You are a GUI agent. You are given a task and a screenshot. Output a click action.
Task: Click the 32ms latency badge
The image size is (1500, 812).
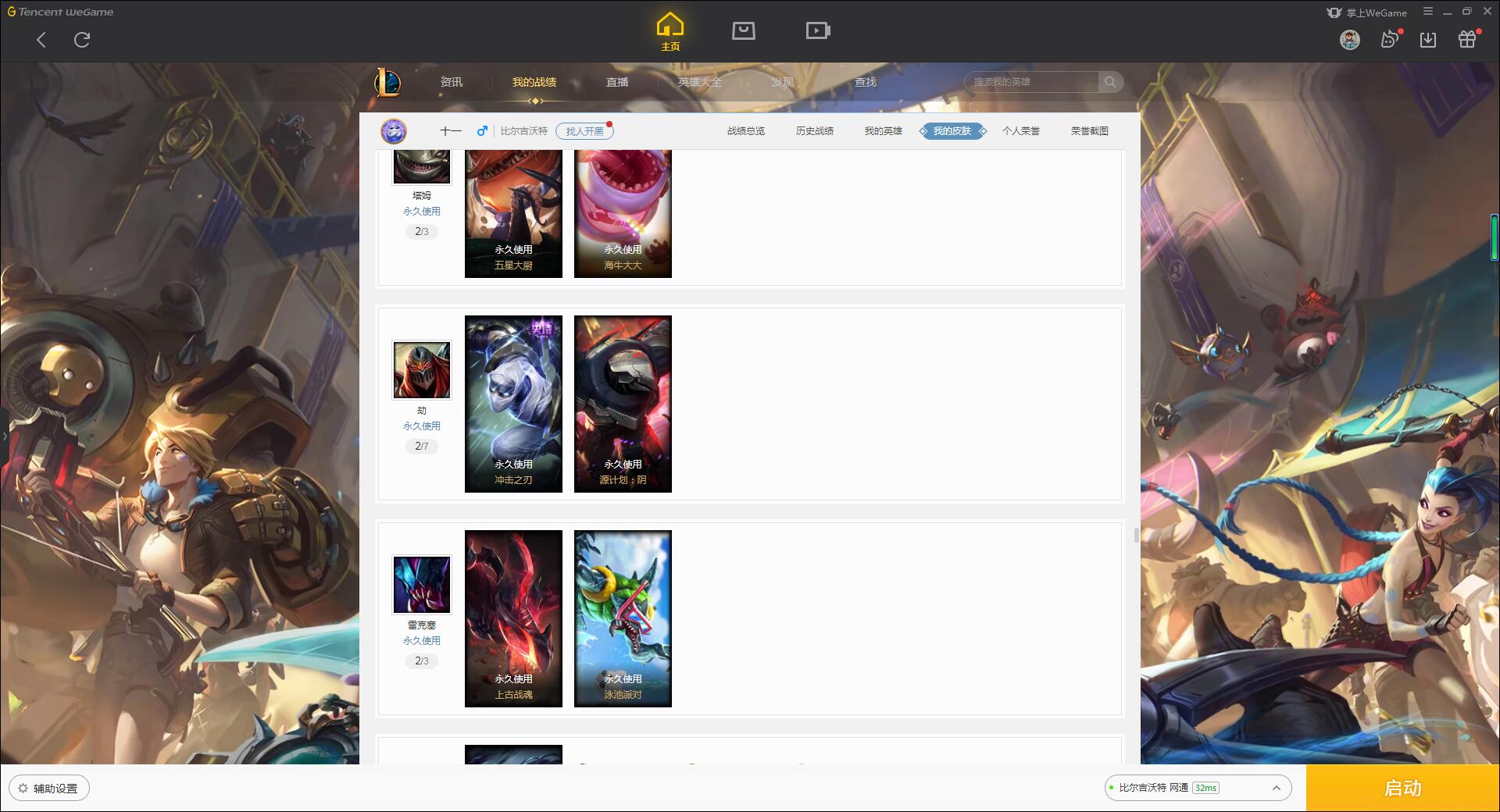coord(1205,788)
